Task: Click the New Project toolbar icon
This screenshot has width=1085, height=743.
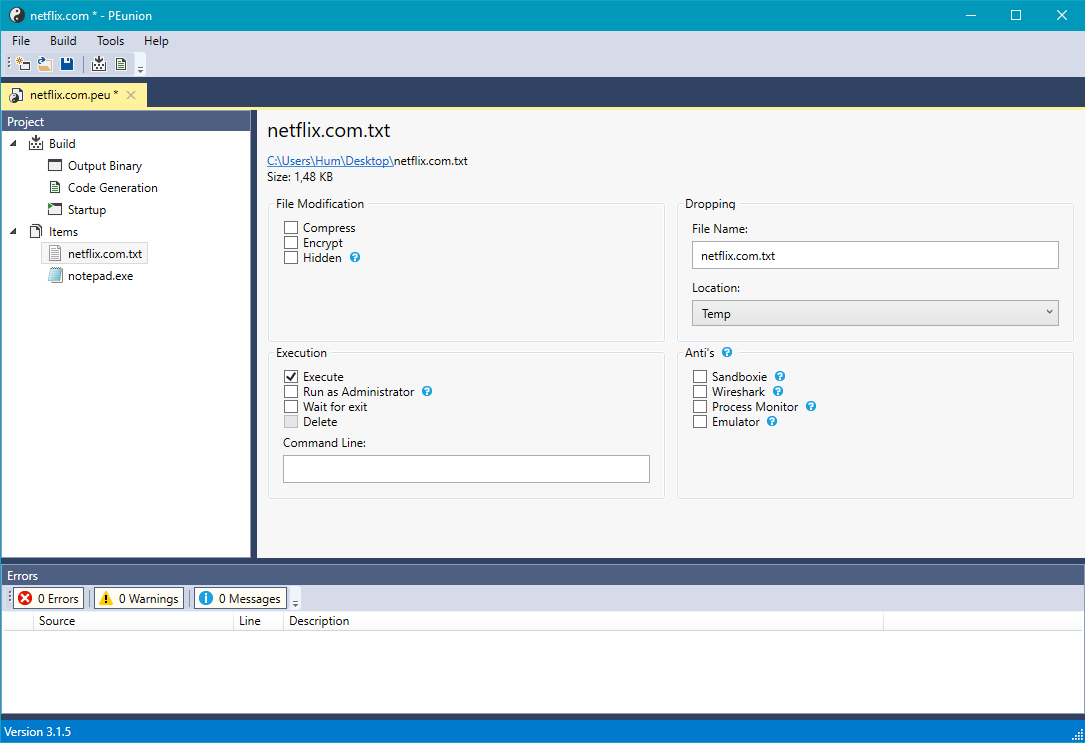Action: [x=23, y=64]
